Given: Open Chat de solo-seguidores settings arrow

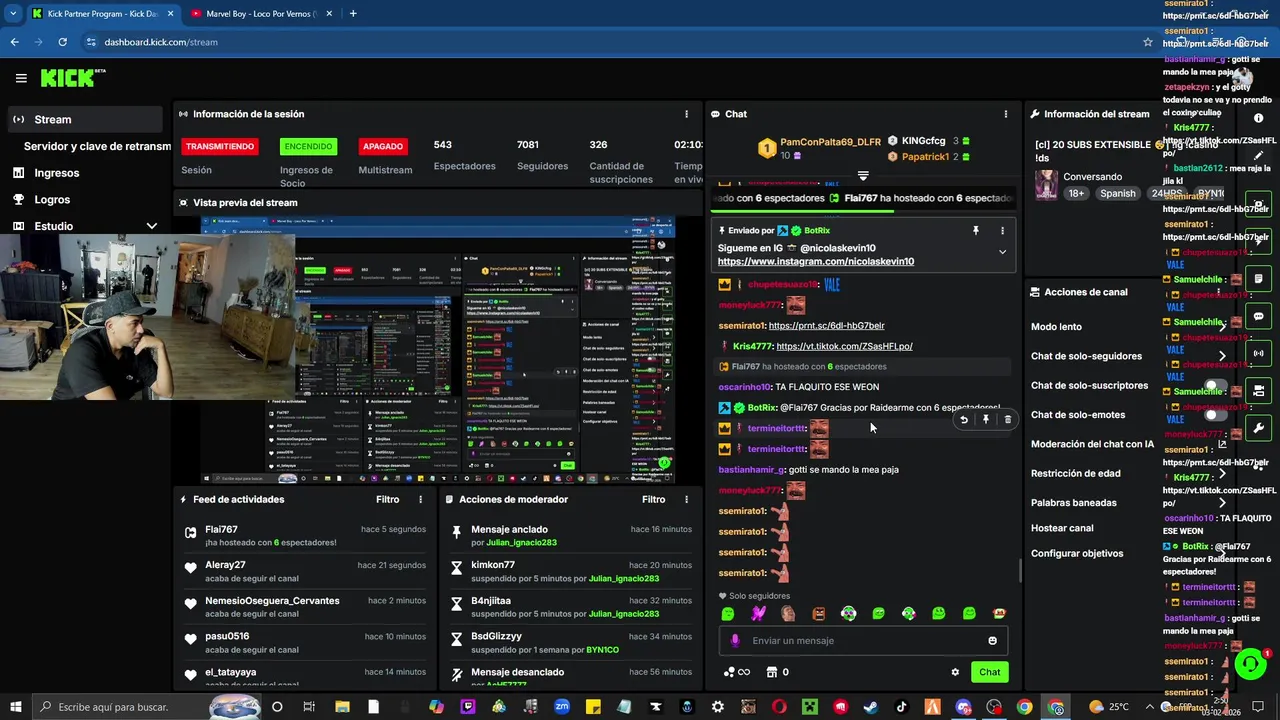Looking at the screenshot, I should [x=1222, y=356].
